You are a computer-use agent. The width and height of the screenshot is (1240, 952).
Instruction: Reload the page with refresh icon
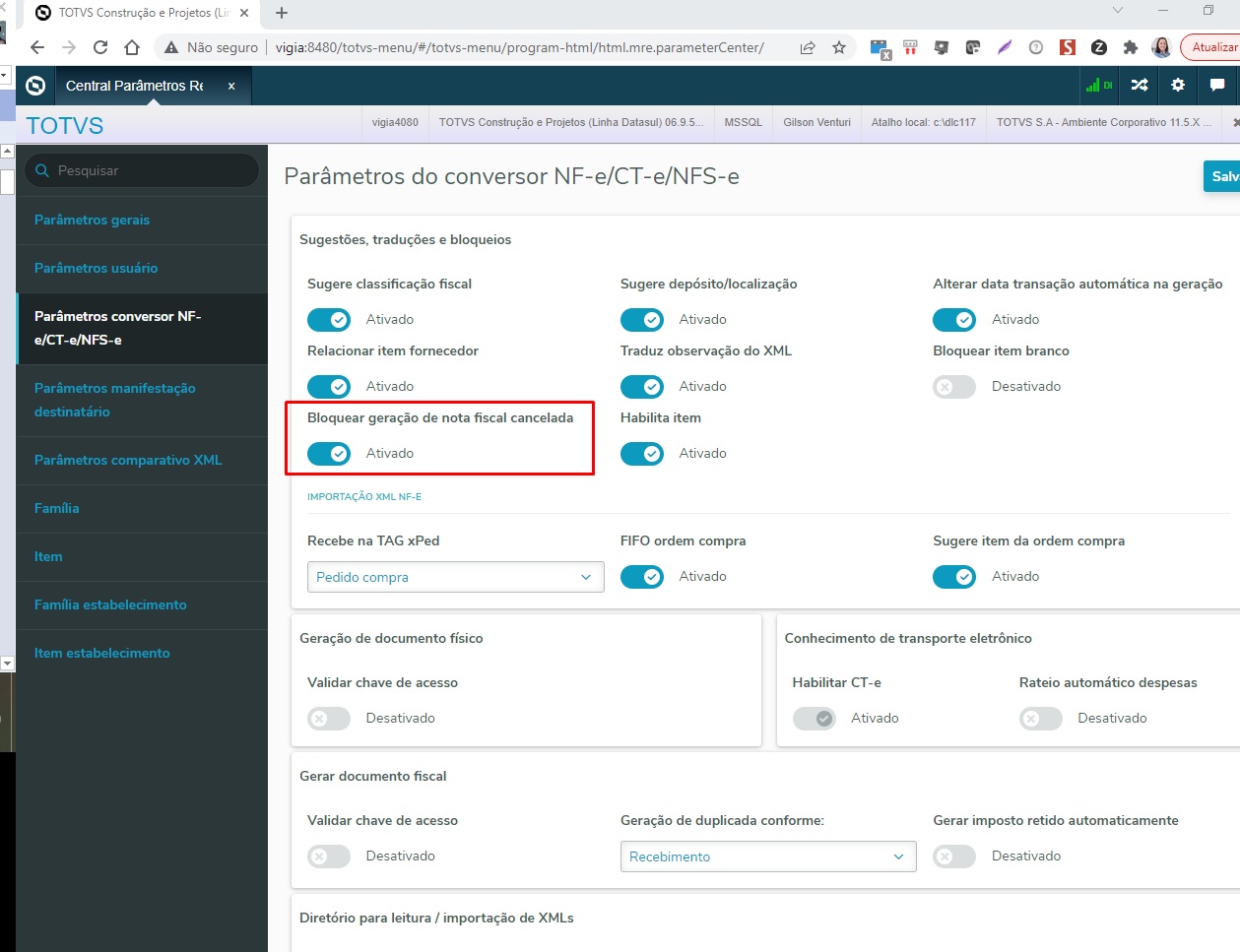click(x=100, y=47)
